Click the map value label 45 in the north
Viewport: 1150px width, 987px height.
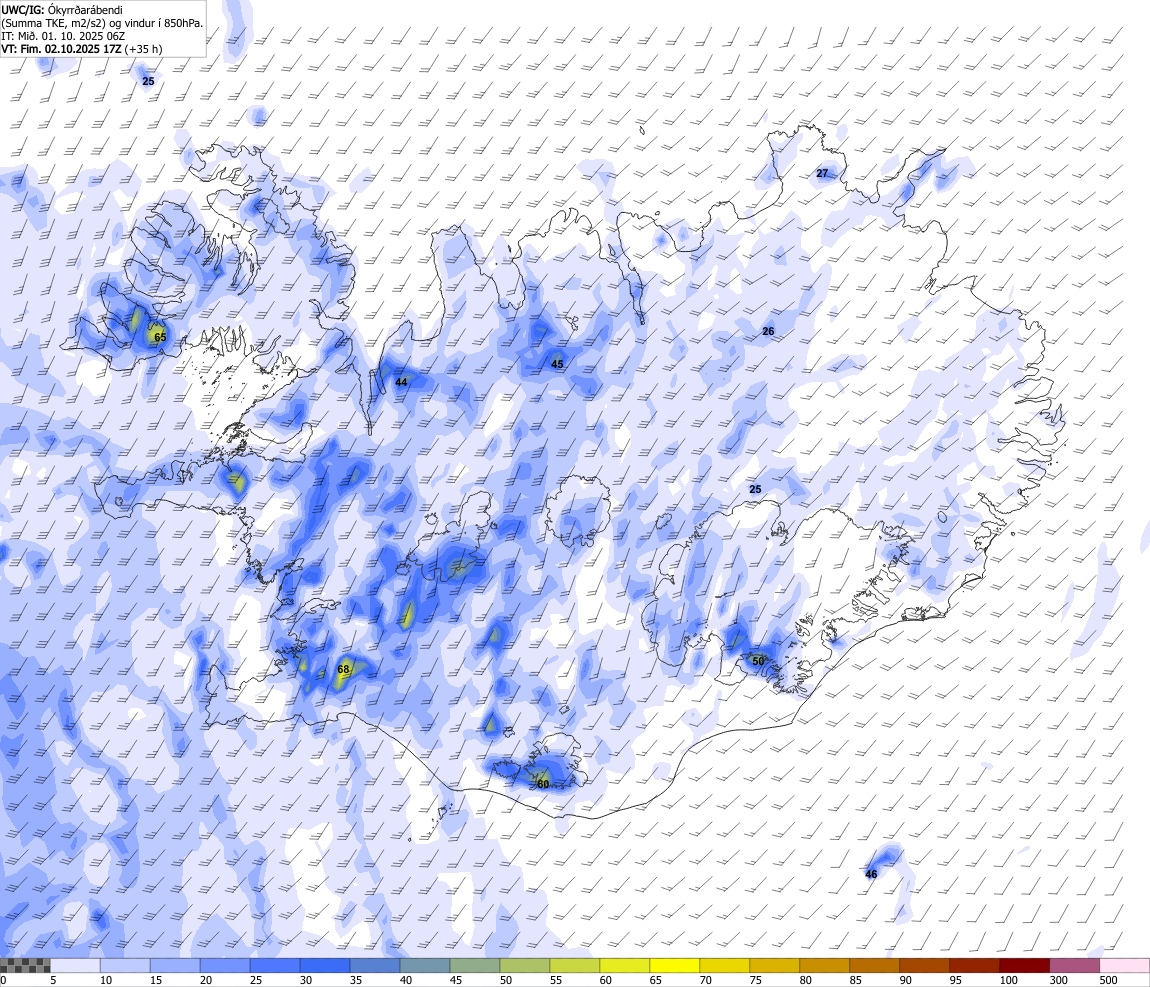557,364
